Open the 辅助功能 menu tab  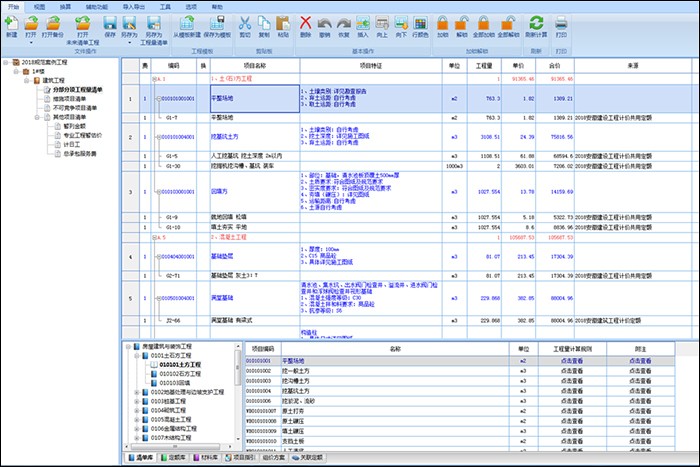click(x=97, y=5)
